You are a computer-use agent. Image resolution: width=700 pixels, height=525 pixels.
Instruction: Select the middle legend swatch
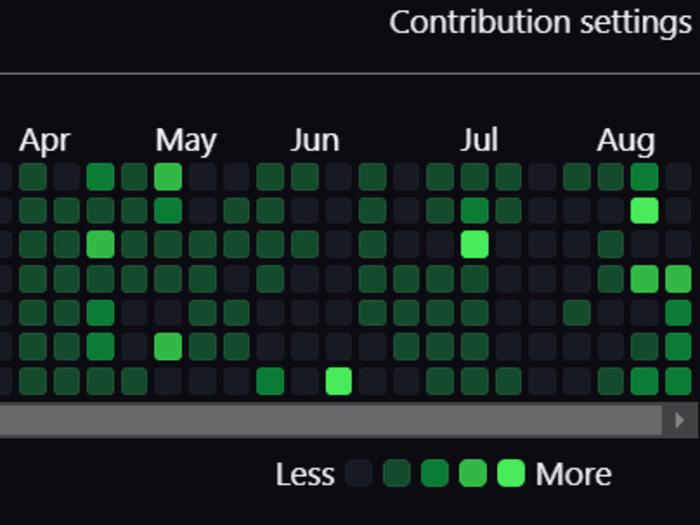coord(435,473)
